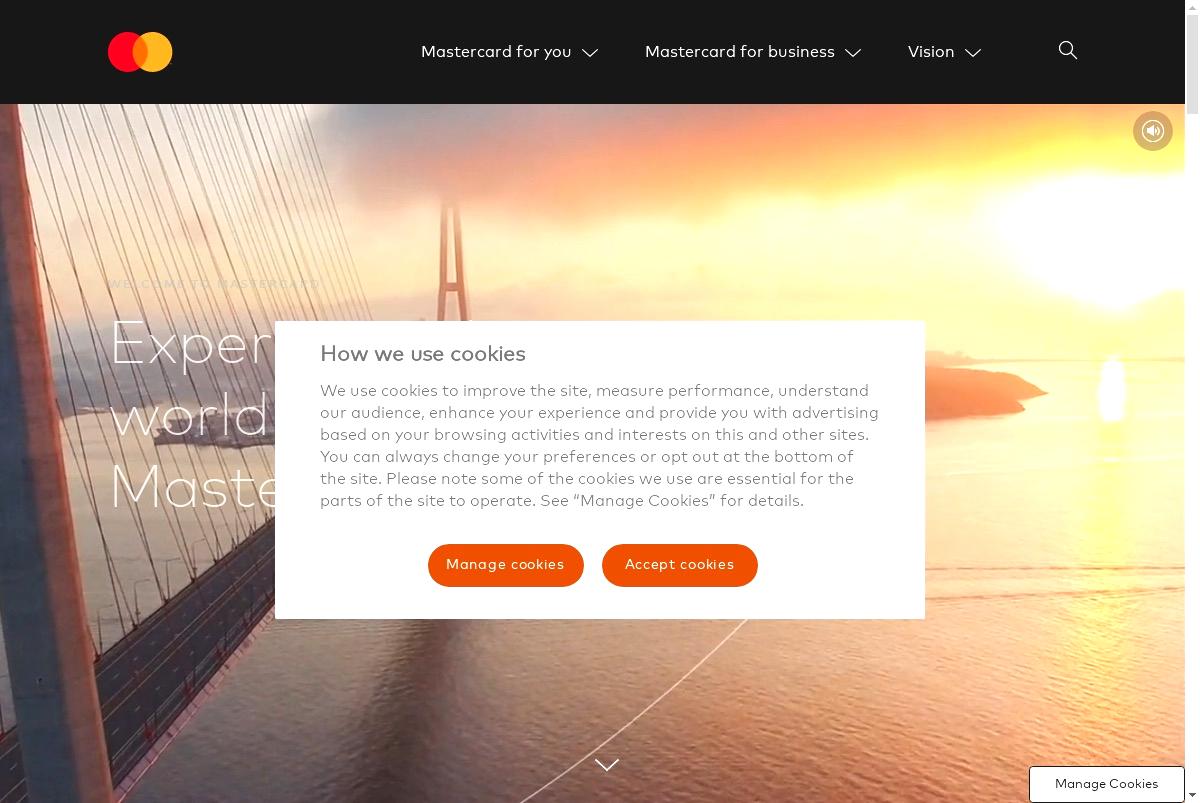This screenshot has width=1200, height=803.
Task: Open the search magnifier icon
Action: [x=1068, y=50]
